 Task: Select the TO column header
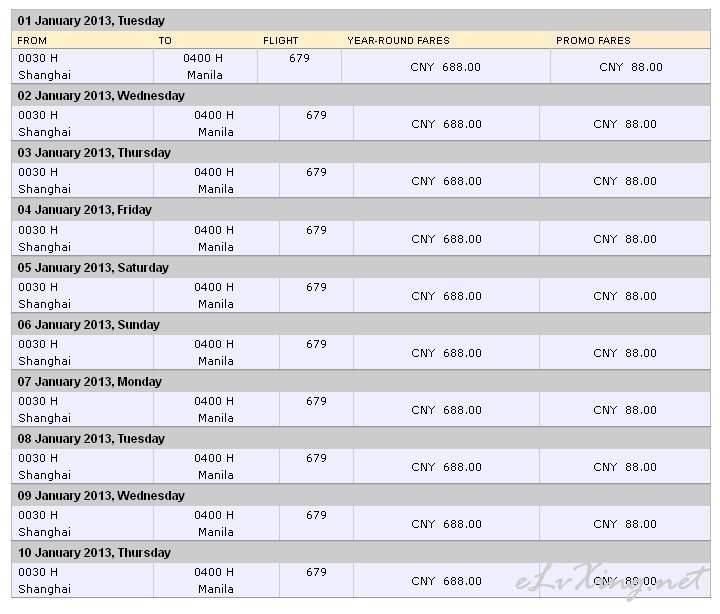click(x=165, y=40)
